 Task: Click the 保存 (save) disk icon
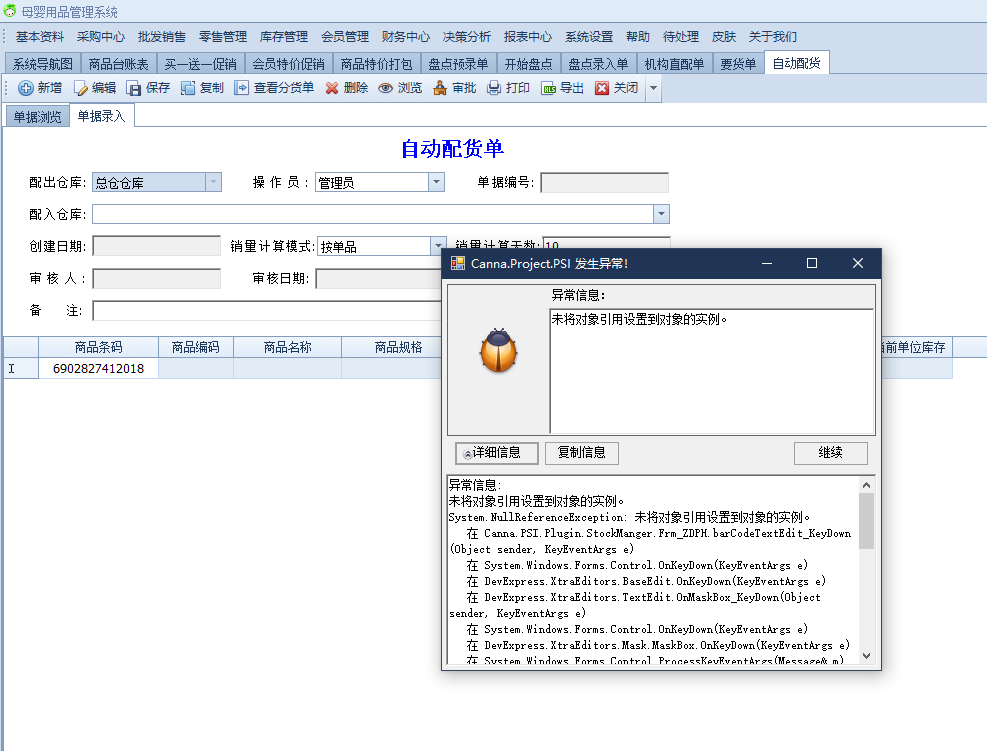[133, 88]
